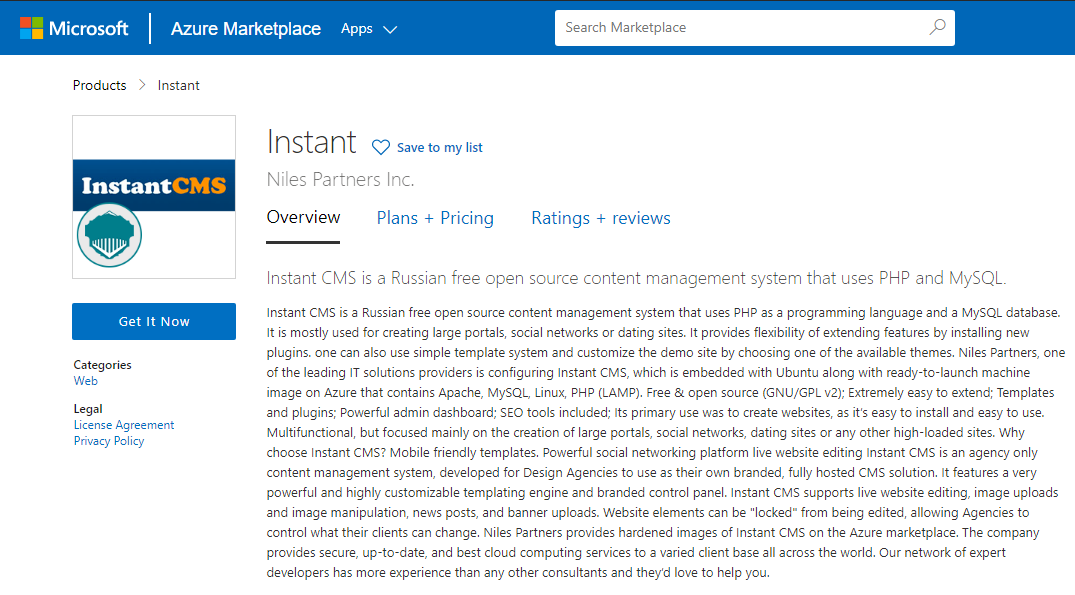Image resolution: width=1075 pixels, height=595 pixels.
Task: Open the Ratings + reviews tab
Action: (x=600, y=218)
